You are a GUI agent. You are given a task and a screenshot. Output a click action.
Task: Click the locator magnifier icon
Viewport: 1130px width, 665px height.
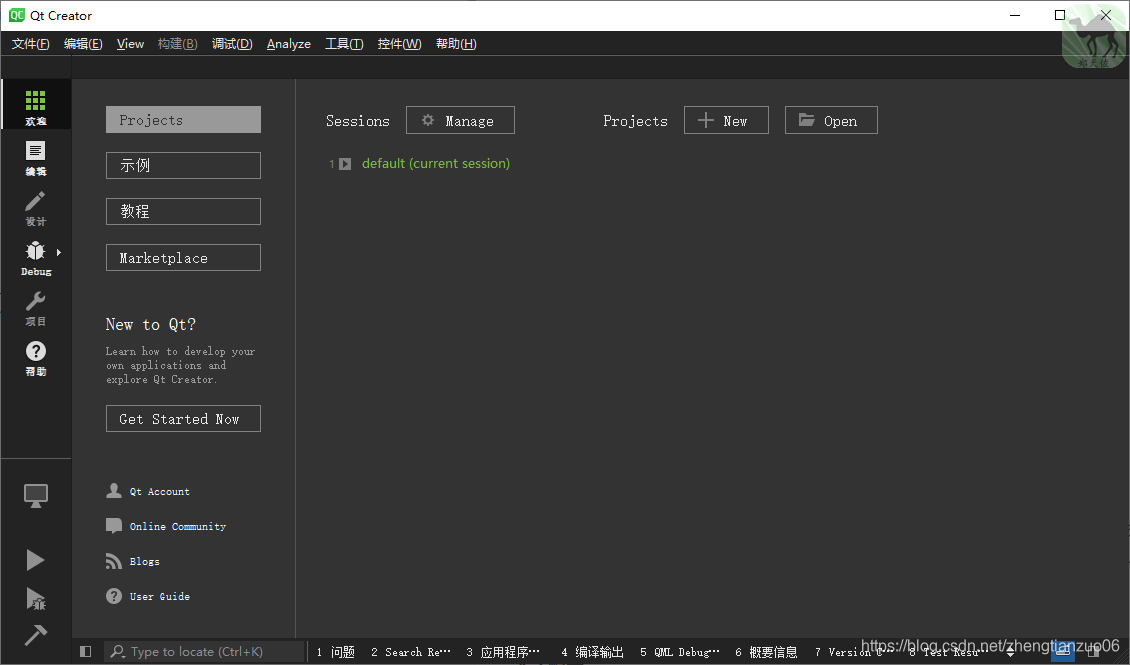click(117, 651)
